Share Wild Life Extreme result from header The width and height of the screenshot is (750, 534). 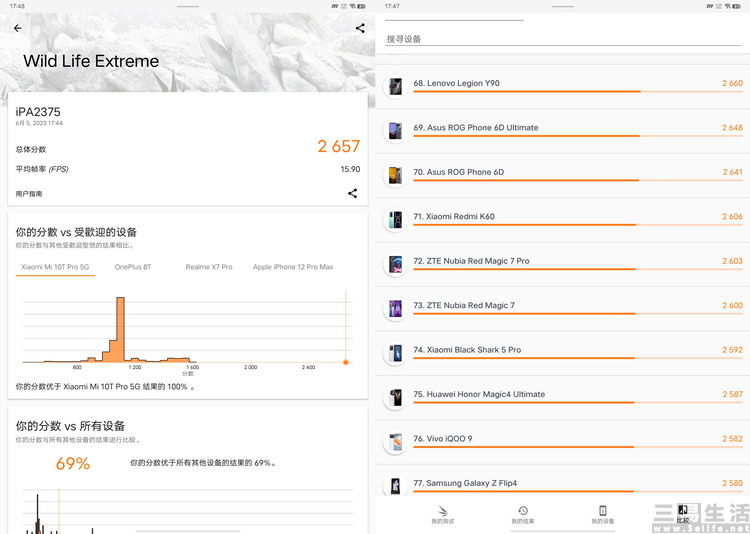point(360,28)
